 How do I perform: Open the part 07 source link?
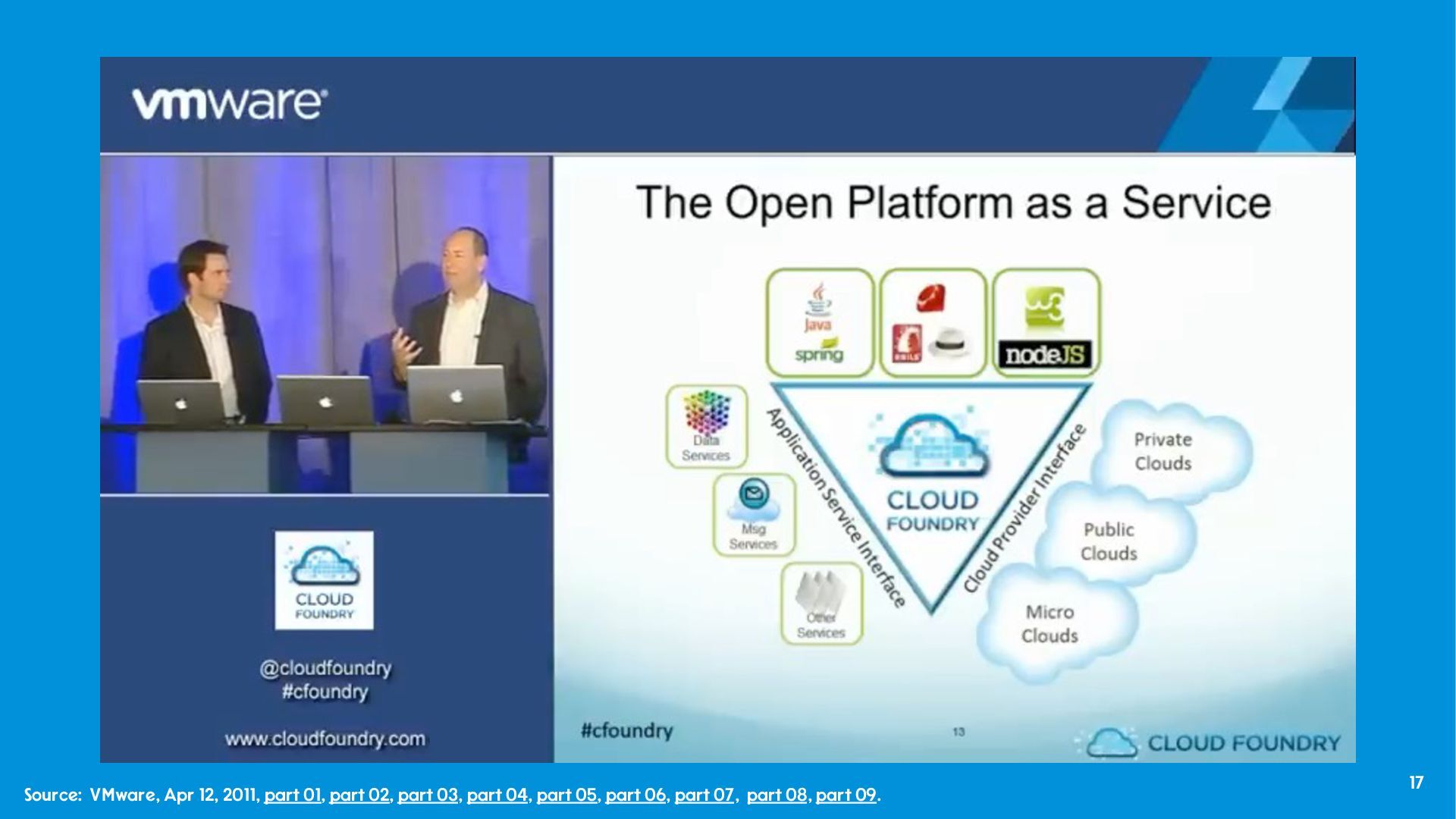pyautogui.click(x=704, y=795)
